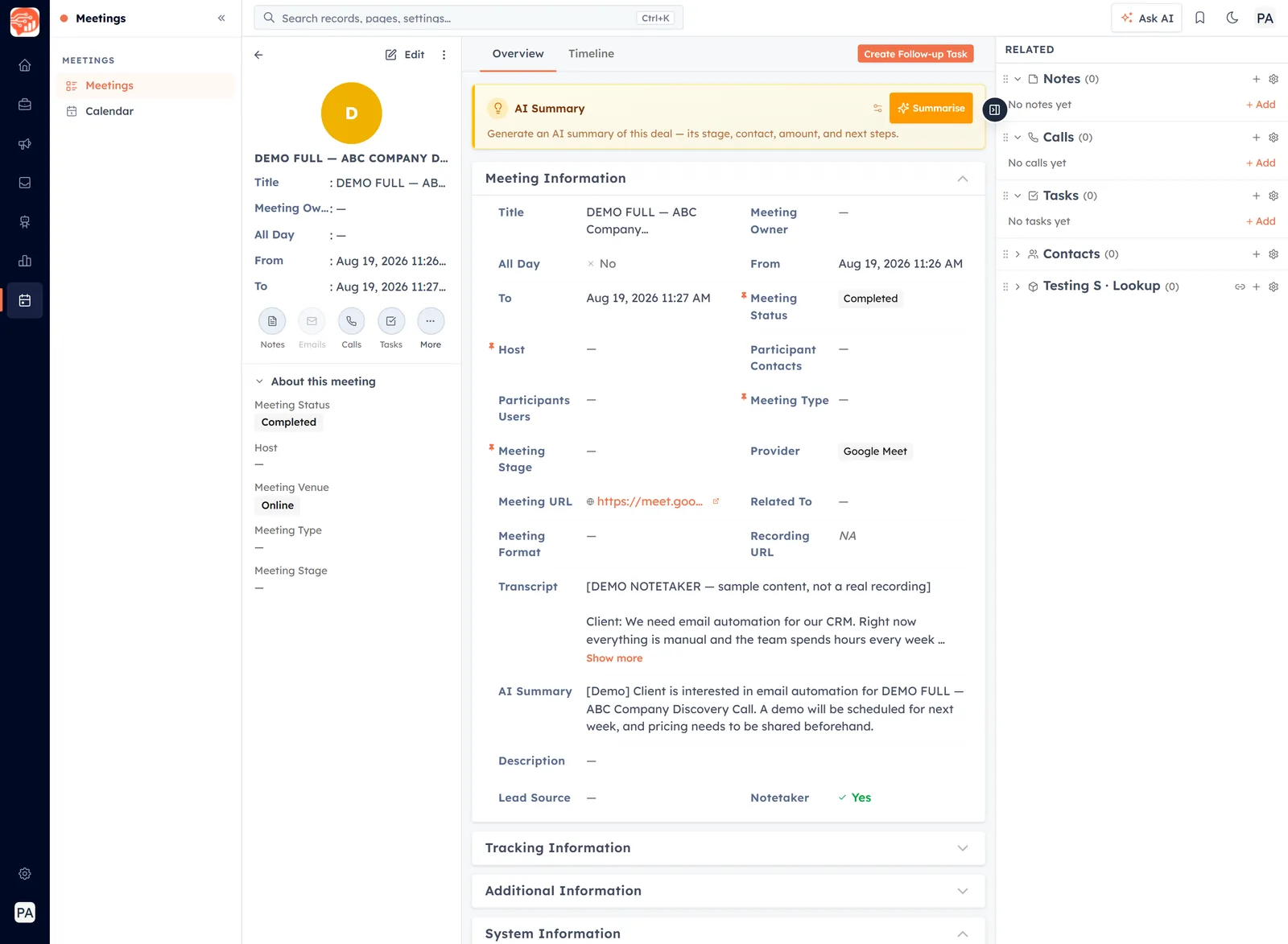The image size is (1288, 944).
Task: Open the three-dot record options menu
Action: coord(444,55)
